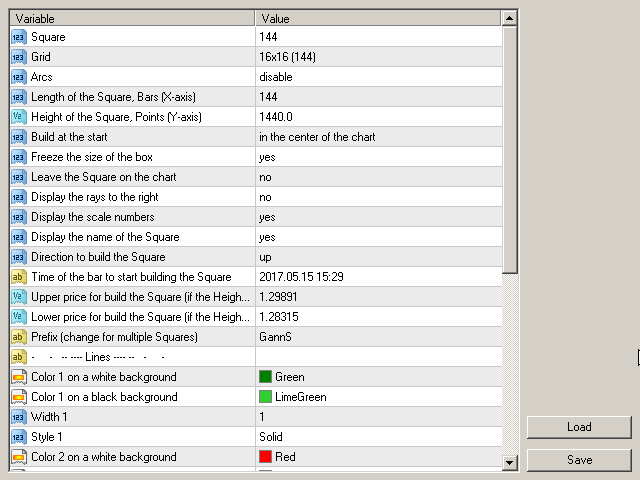Viewport: 640px width, 480px height.
Task: Click the icon beside Leave the Square on the chart
Action: (19, 177)
